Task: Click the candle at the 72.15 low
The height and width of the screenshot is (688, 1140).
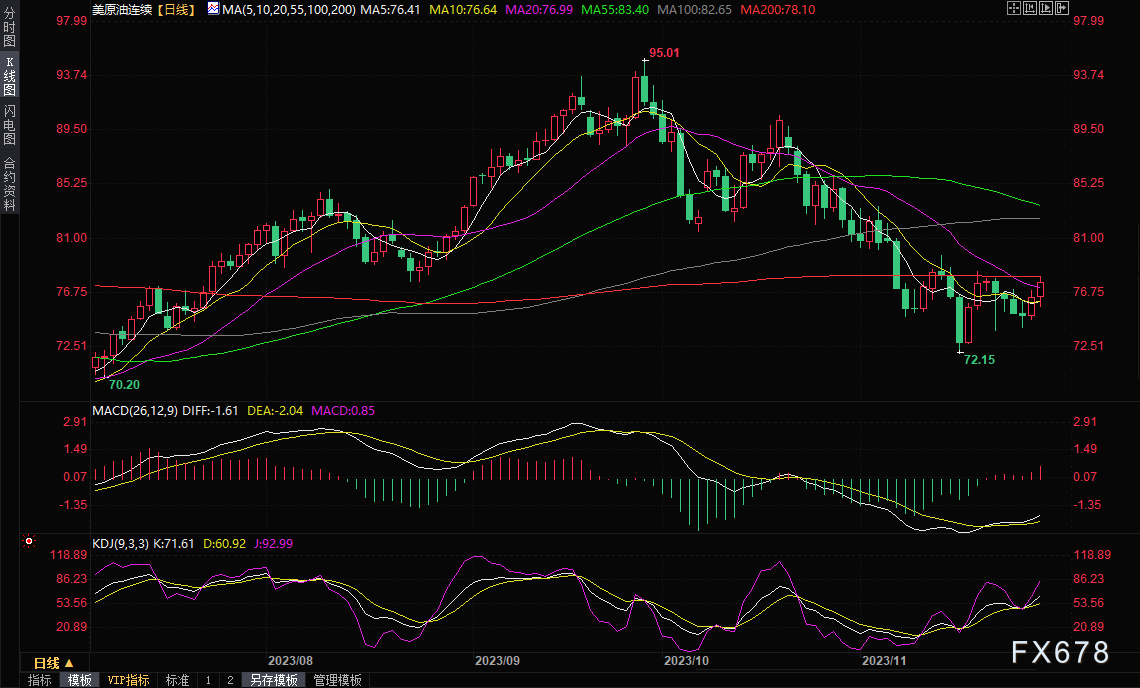Action: (960, 320)
